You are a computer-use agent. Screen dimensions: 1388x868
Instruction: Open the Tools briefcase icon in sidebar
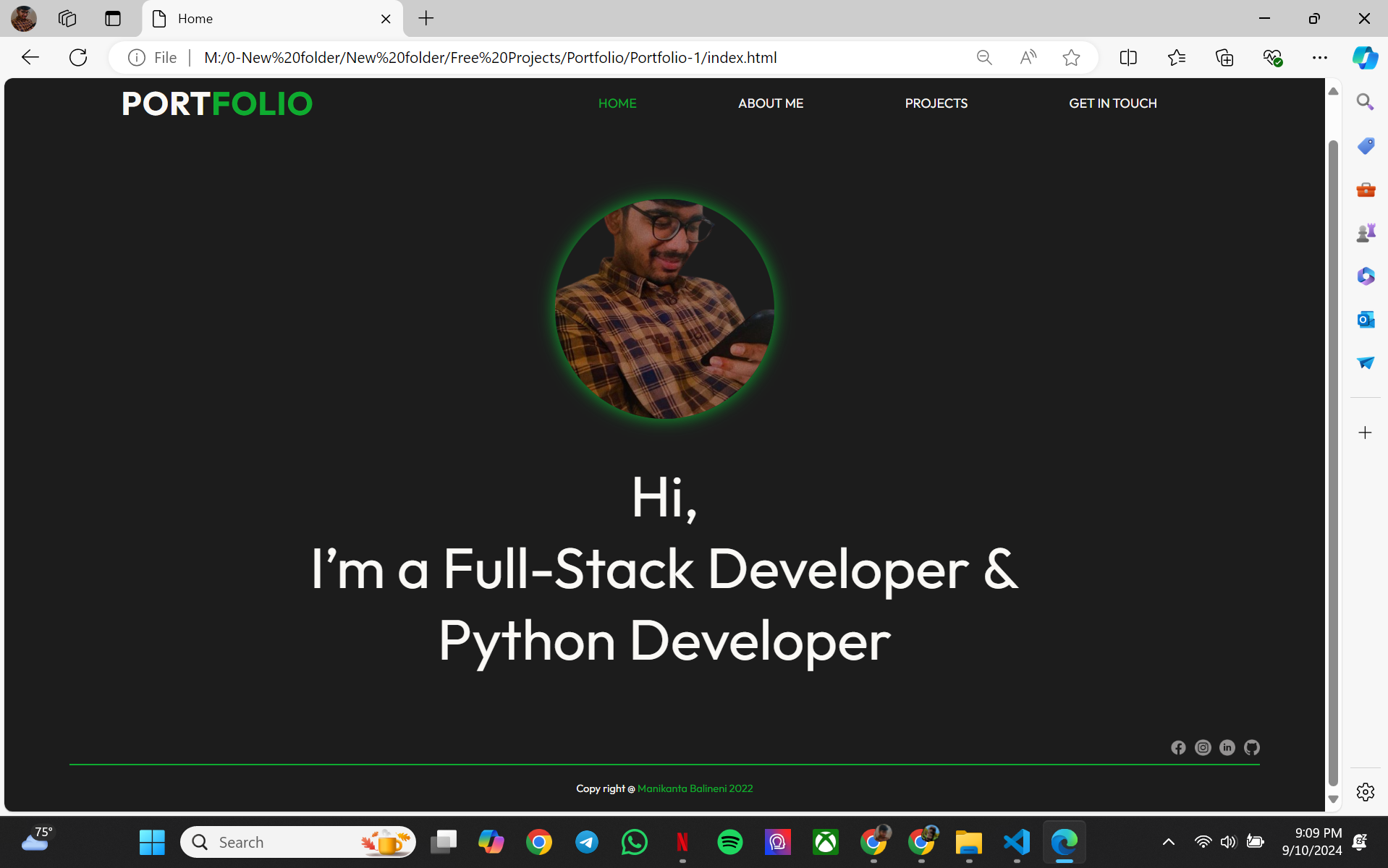pyautogui.click(x=1366, y=190)
